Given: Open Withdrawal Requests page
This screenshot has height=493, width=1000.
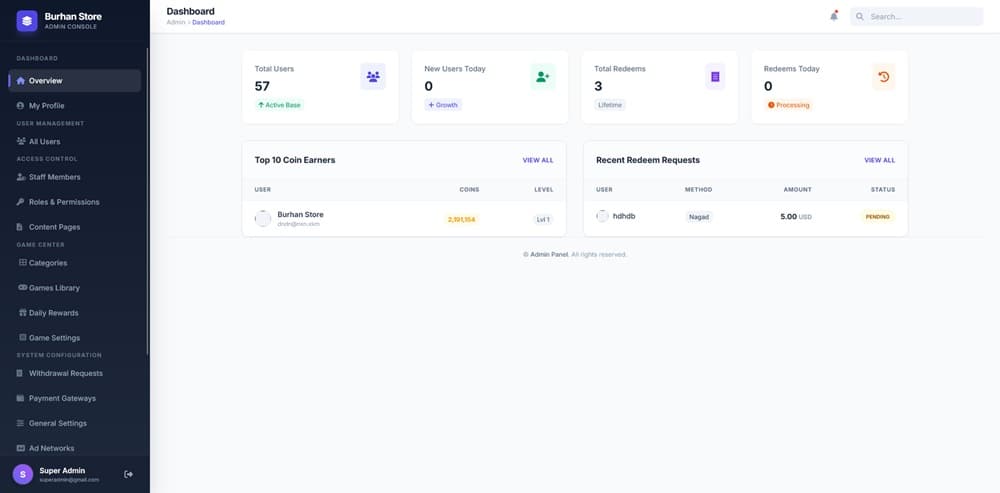Looking at the screenshot, I should 65,373.
